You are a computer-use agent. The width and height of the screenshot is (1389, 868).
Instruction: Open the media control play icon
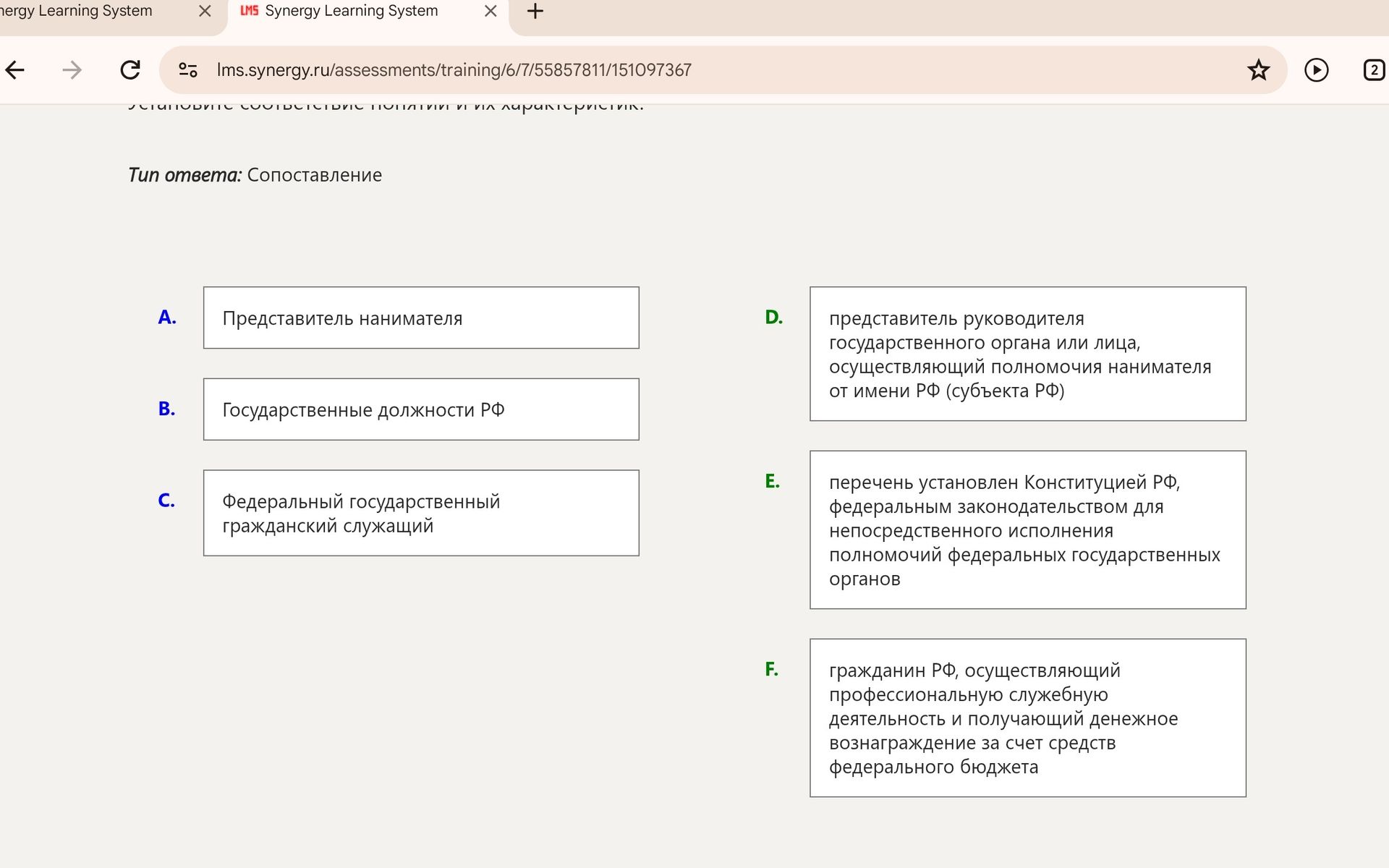pyautogui.click(x=1317, y=70)
